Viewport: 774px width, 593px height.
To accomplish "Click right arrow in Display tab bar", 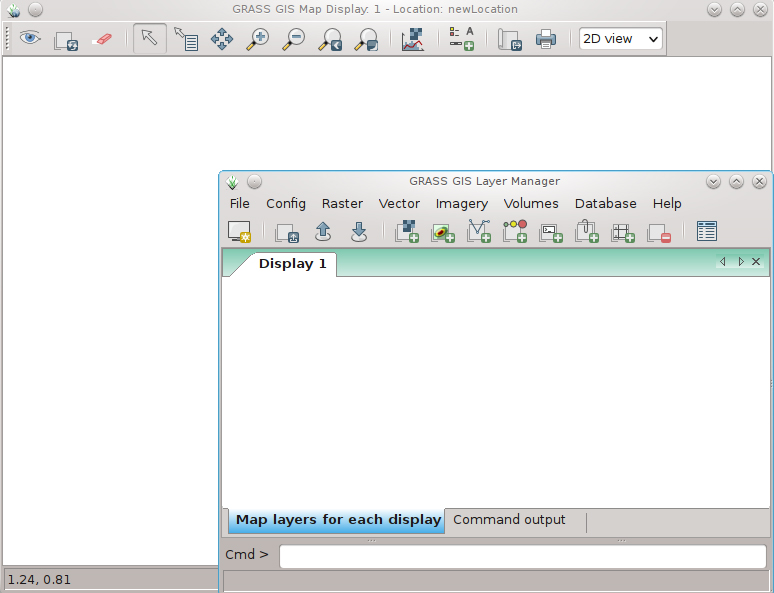I will (740, 262).
